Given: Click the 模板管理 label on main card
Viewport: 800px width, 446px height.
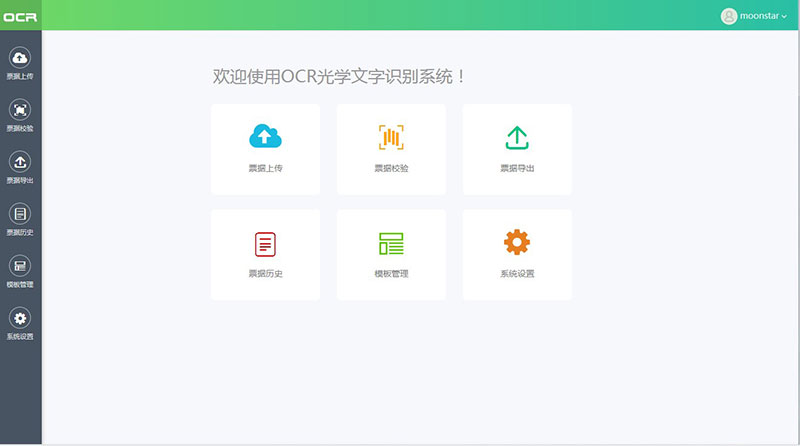Looking at the screenshot, I should pyautogui.click(x=391, y=273).
